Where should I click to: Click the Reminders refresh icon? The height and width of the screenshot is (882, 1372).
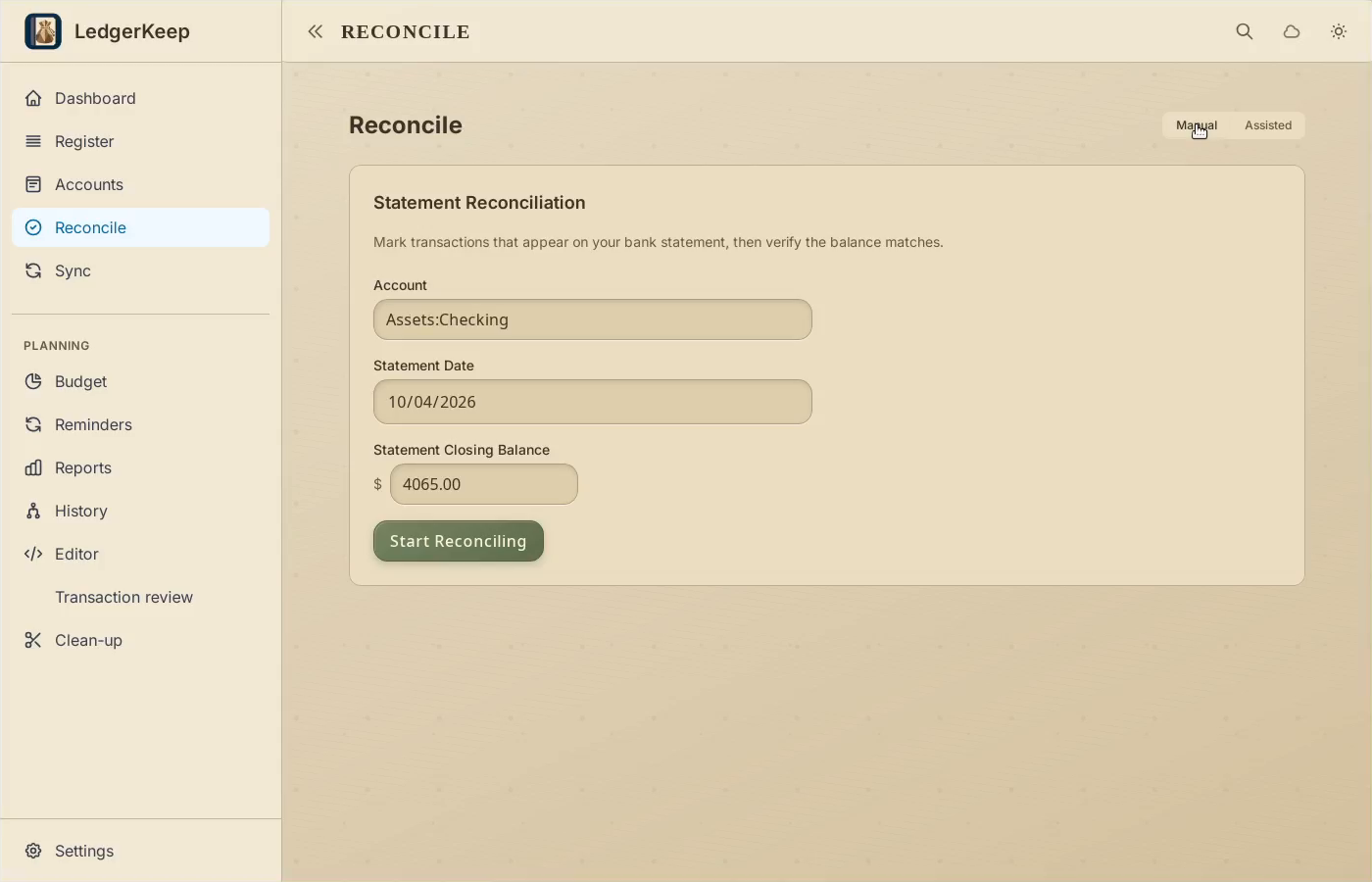33,424
